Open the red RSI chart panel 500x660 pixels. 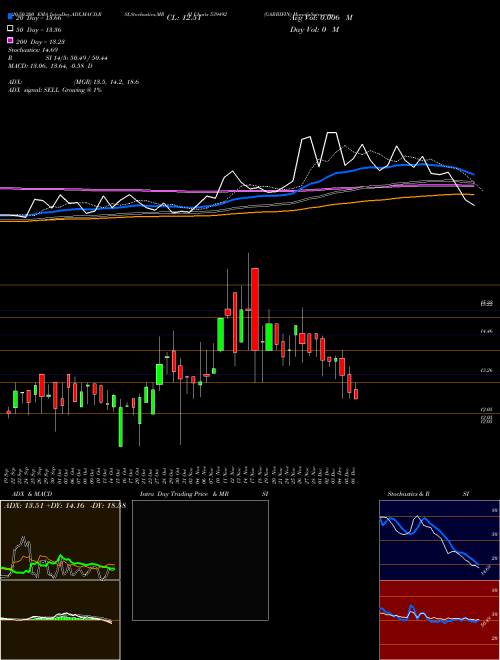pyautogui.click(x=439, y=620)
